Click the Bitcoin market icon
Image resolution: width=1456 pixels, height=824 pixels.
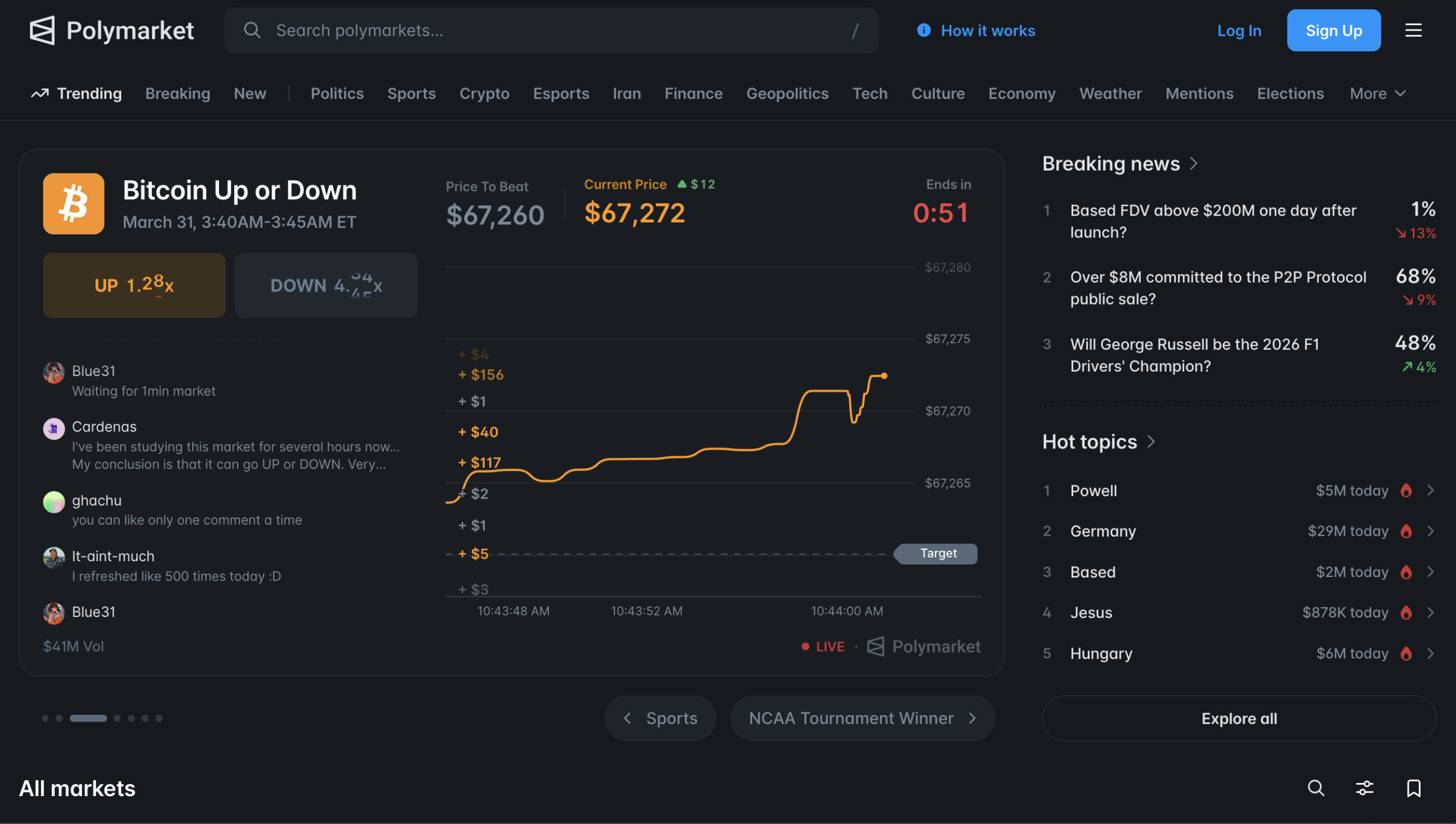pos(73,204)
